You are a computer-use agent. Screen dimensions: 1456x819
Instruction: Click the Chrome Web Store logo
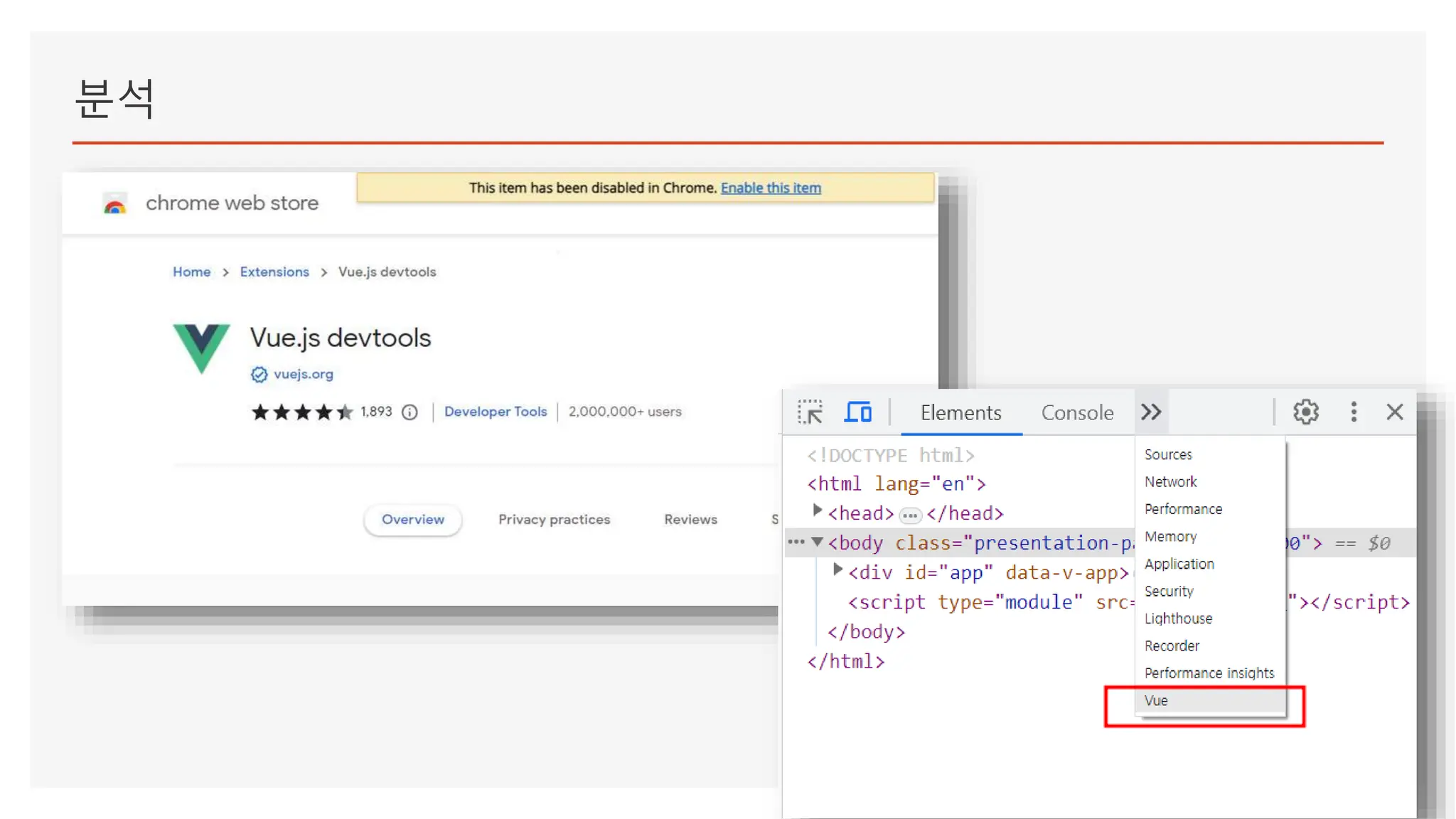coord(115,204)
